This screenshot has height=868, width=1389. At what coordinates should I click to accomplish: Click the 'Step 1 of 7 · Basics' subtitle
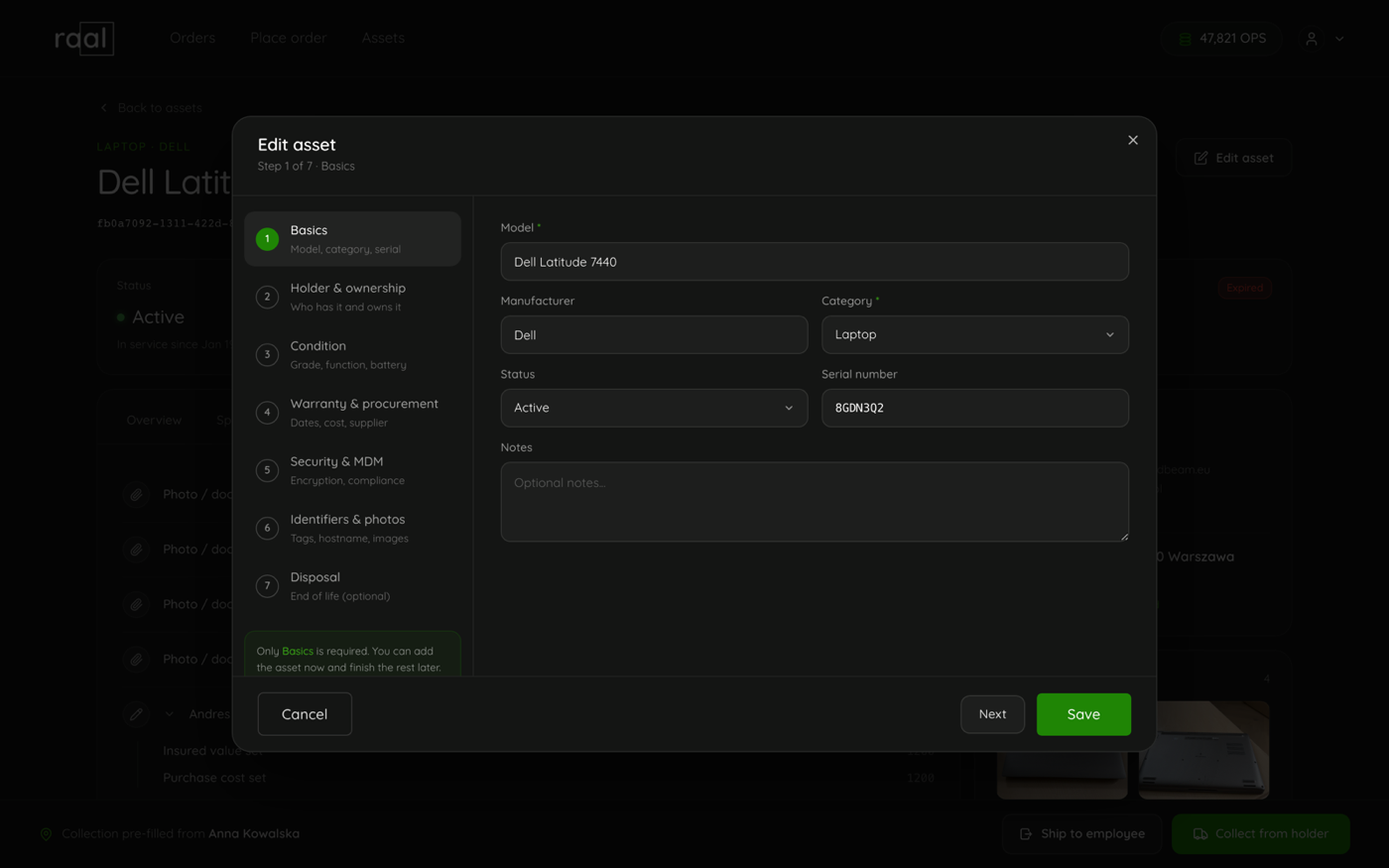coord(306,167)
